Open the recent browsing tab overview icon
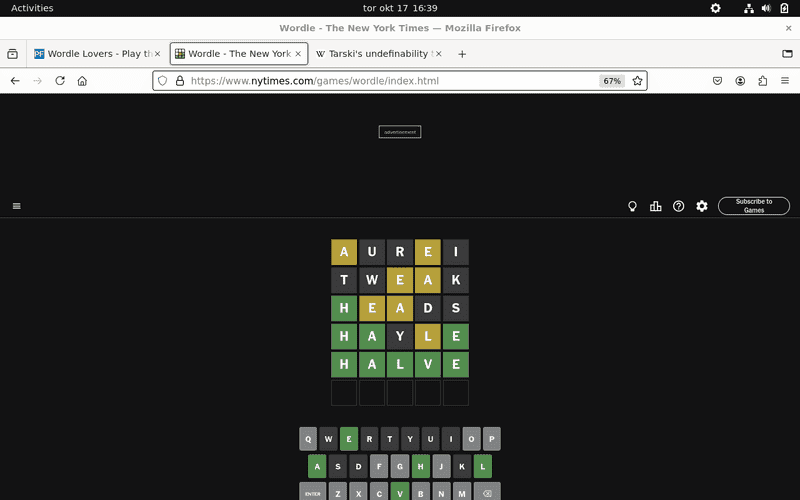Screen dimensions: 800x500 12,54
